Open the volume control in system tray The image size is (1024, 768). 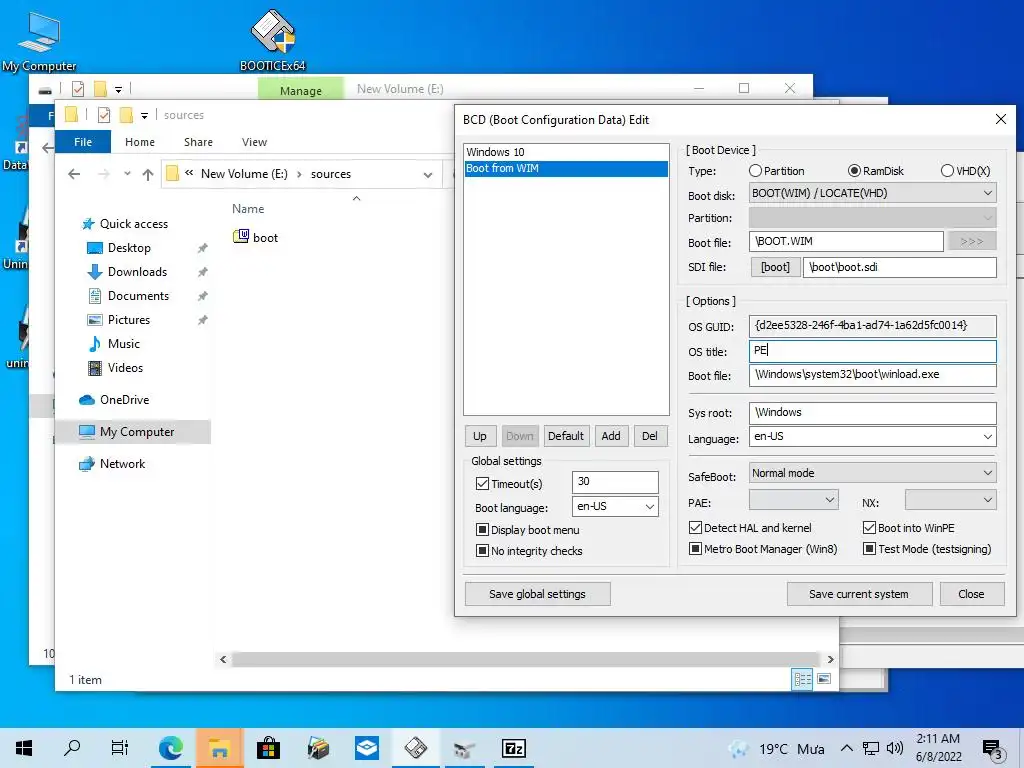pos(895,748)
